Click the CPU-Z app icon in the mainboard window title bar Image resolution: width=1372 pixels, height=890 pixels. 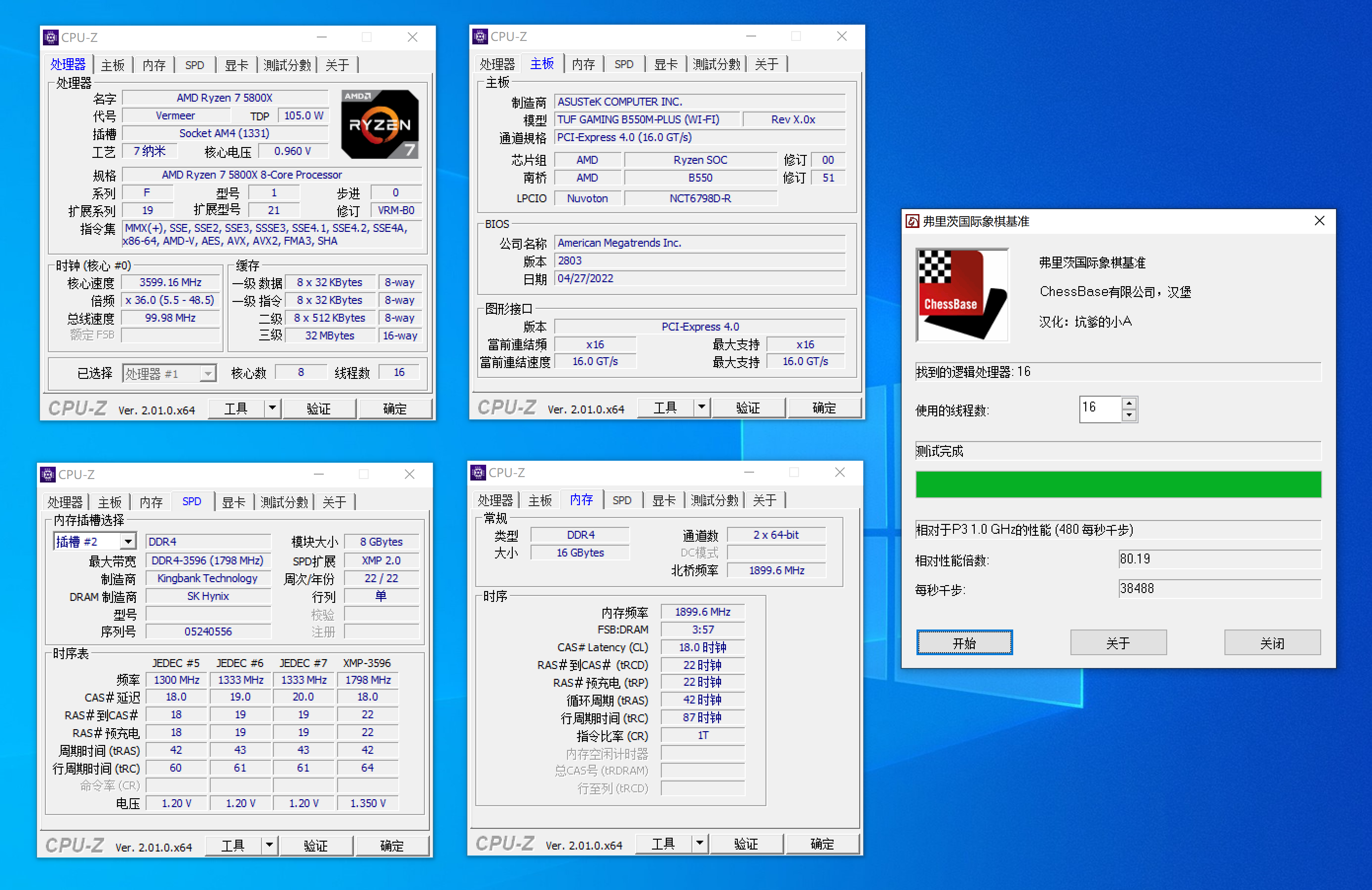(x=480, y=37)
